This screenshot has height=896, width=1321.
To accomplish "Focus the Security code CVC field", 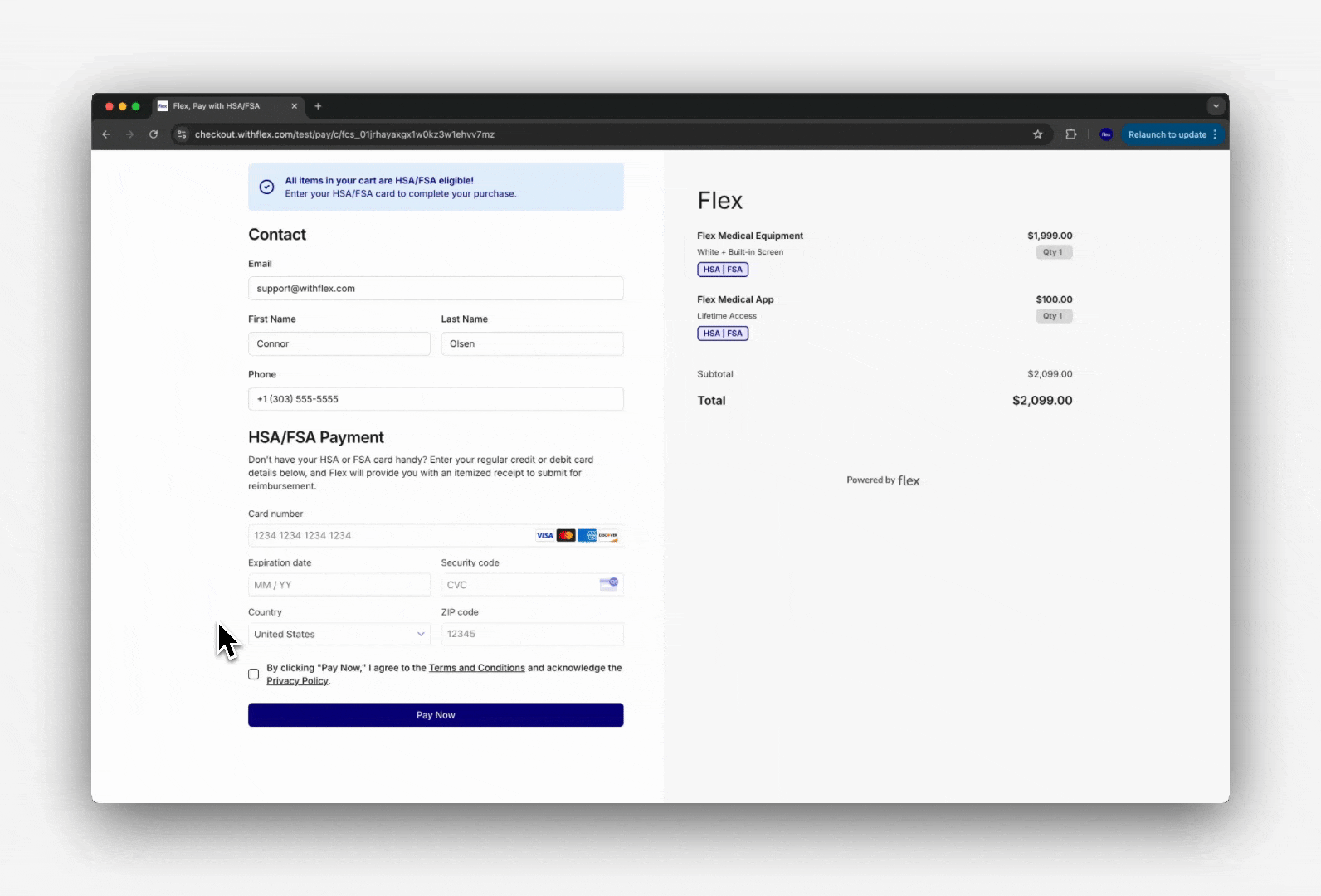I will click(x=532, y=585).
